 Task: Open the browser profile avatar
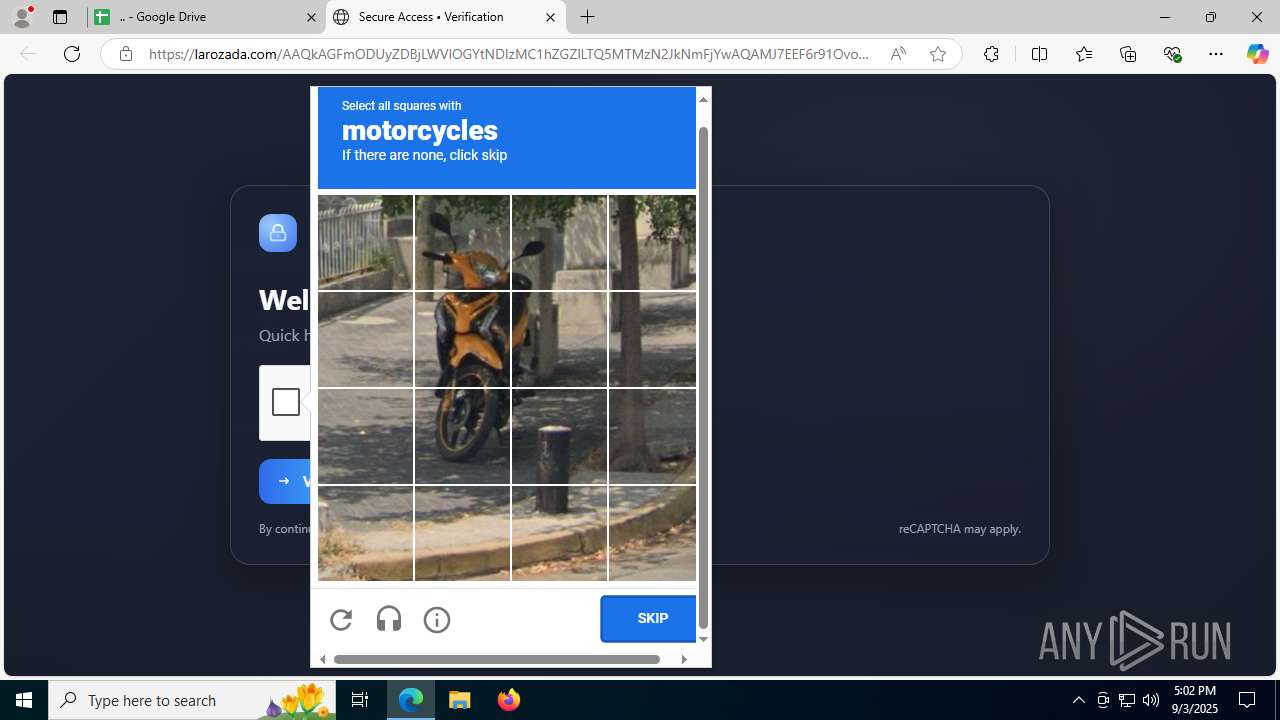(22, 16)
